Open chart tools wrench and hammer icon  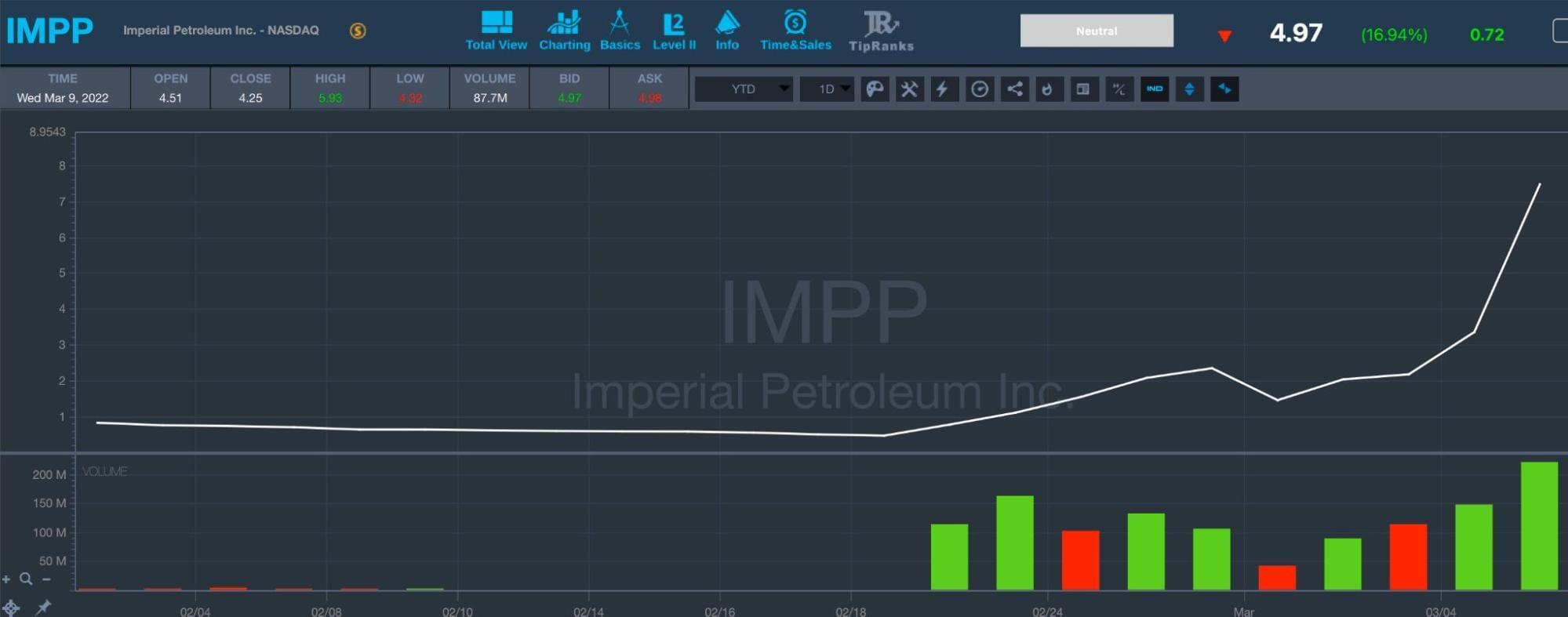[909, 89]
